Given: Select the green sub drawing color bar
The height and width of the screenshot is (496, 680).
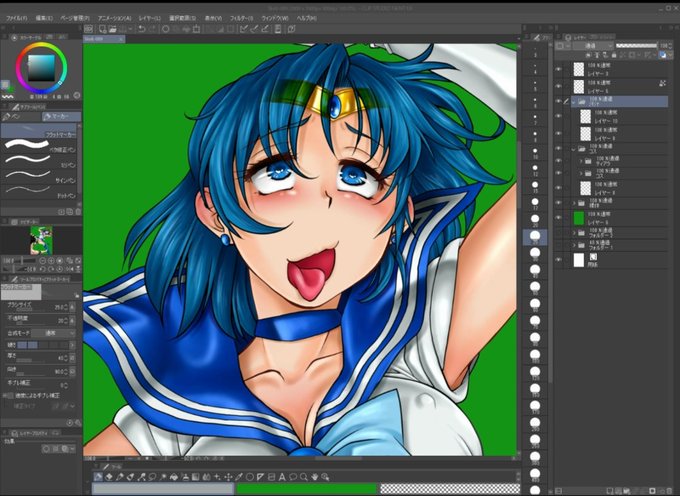Looking at the screenshot, I should [x=307, y=489].
